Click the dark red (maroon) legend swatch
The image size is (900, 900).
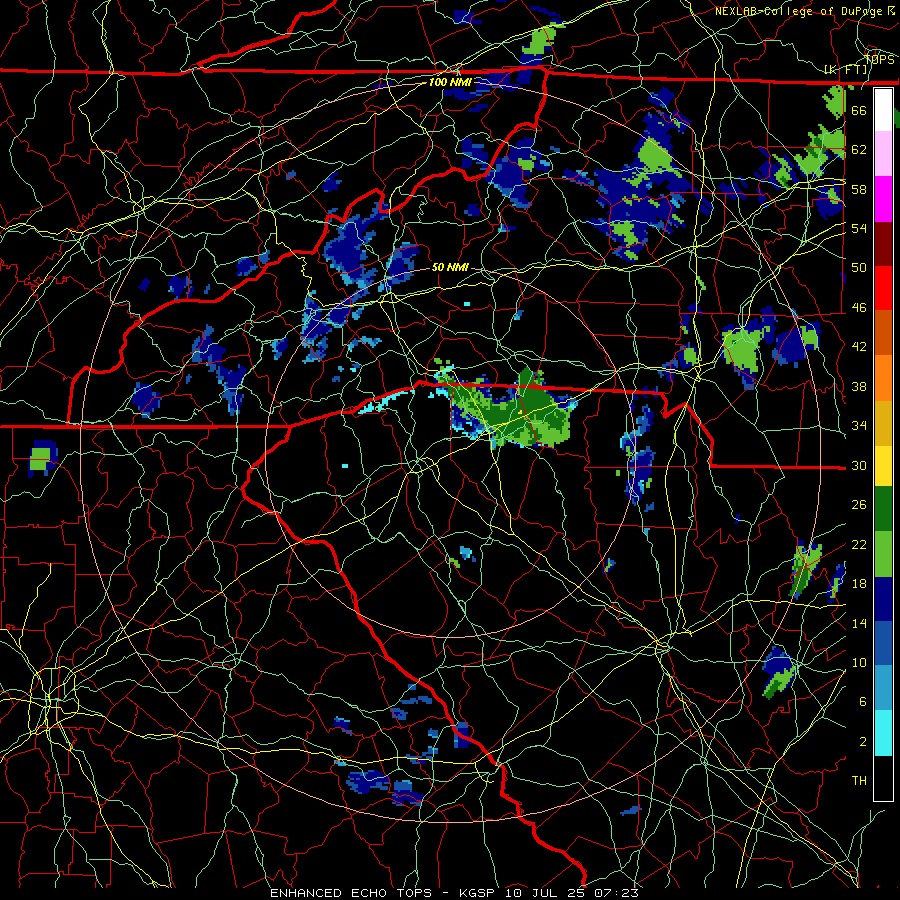(x=883, y=244)
